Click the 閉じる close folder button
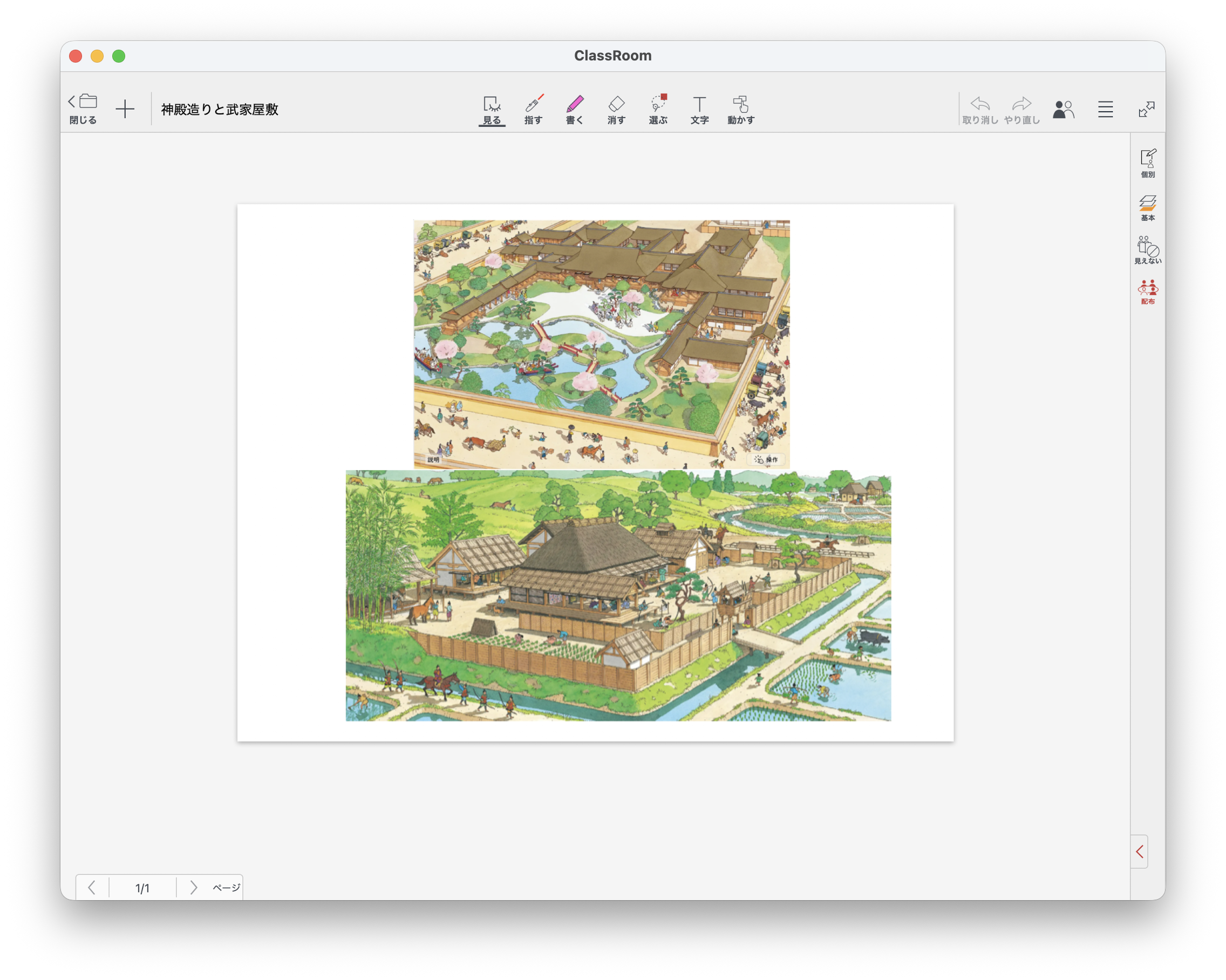Screen dimensions: 1226x980 point(83,108)
